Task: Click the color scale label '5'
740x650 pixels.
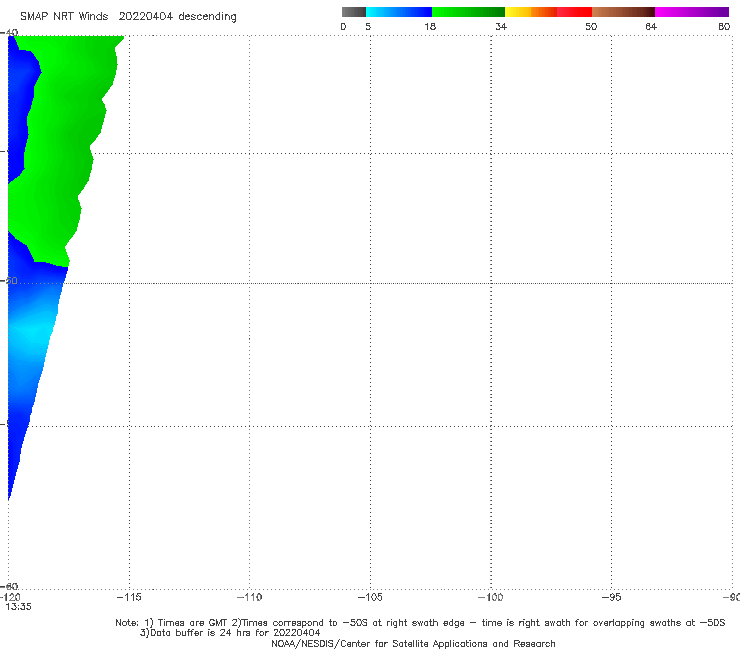Action: click(x=368, y=26)
